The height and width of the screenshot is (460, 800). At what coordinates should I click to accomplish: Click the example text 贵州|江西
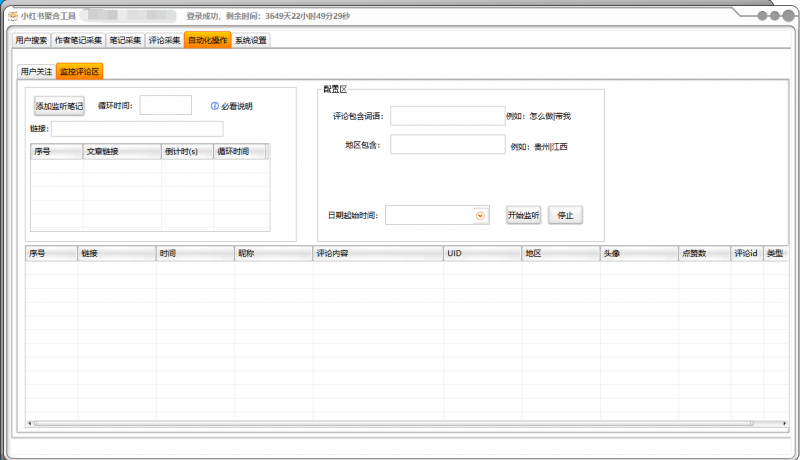(x=551, y=147)
